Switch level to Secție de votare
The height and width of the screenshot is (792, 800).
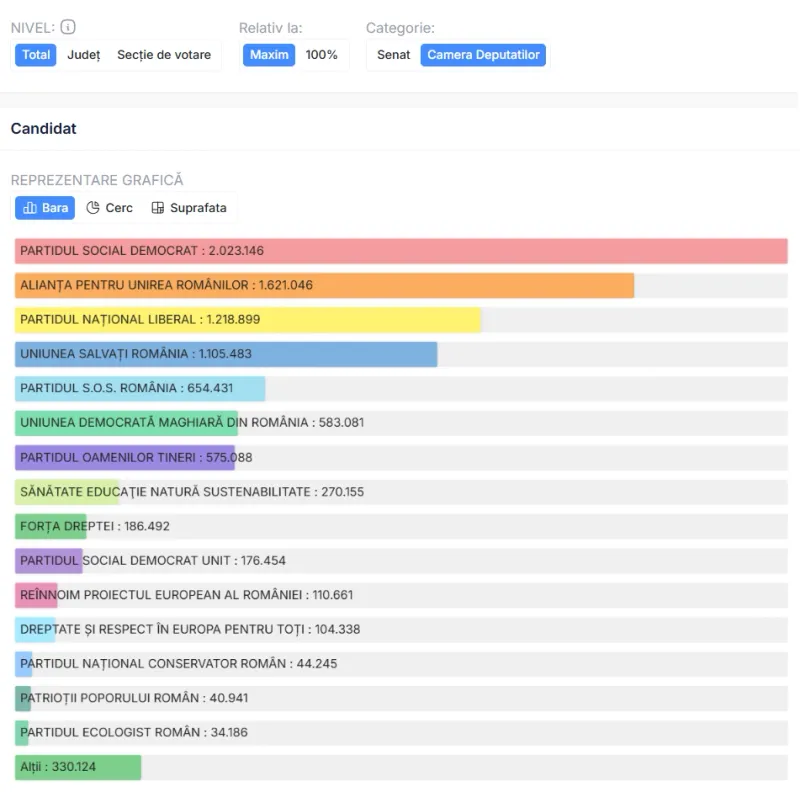click(x=164, y=55)
